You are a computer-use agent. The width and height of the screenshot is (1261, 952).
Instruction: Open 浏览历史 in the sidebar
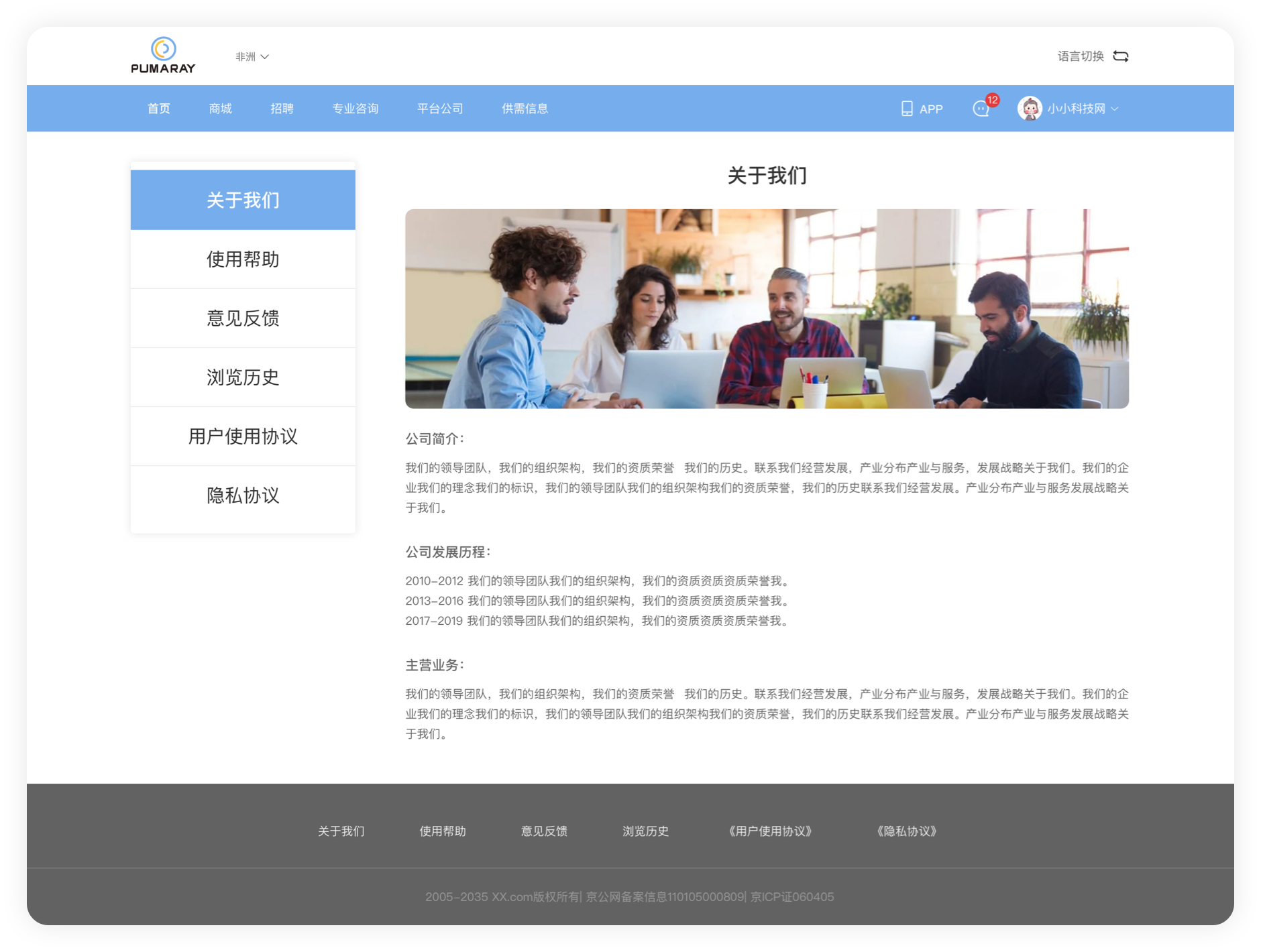[x=243, y=377]
